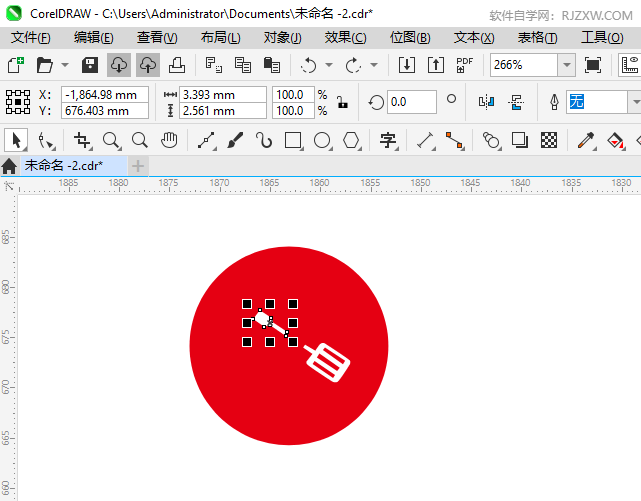641x501 pixels.
Task: Click the mirror vertically icon
Action: coord(516,102)
